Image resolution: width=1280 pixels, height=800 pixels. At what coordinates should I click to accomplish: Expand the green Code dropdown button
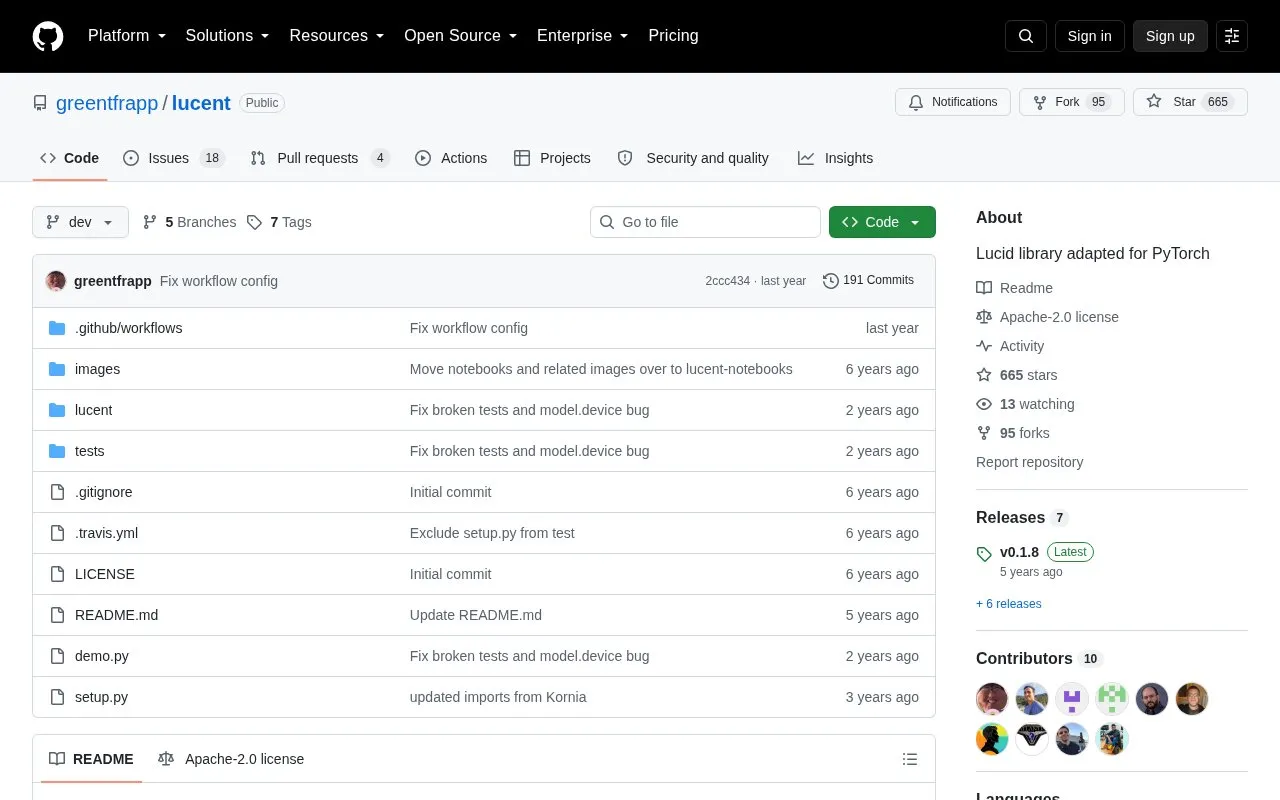pos(882,222)
